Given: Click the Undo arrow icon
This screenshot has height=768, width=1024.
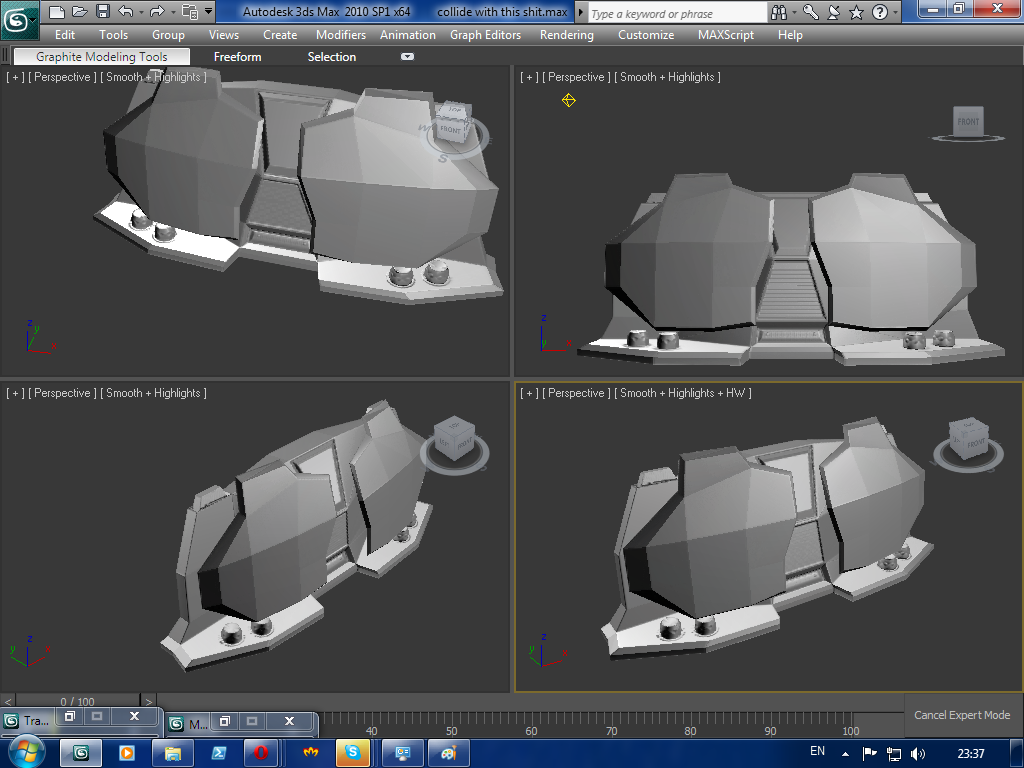Looking at the screenshot, I should [x=125, y=12].
